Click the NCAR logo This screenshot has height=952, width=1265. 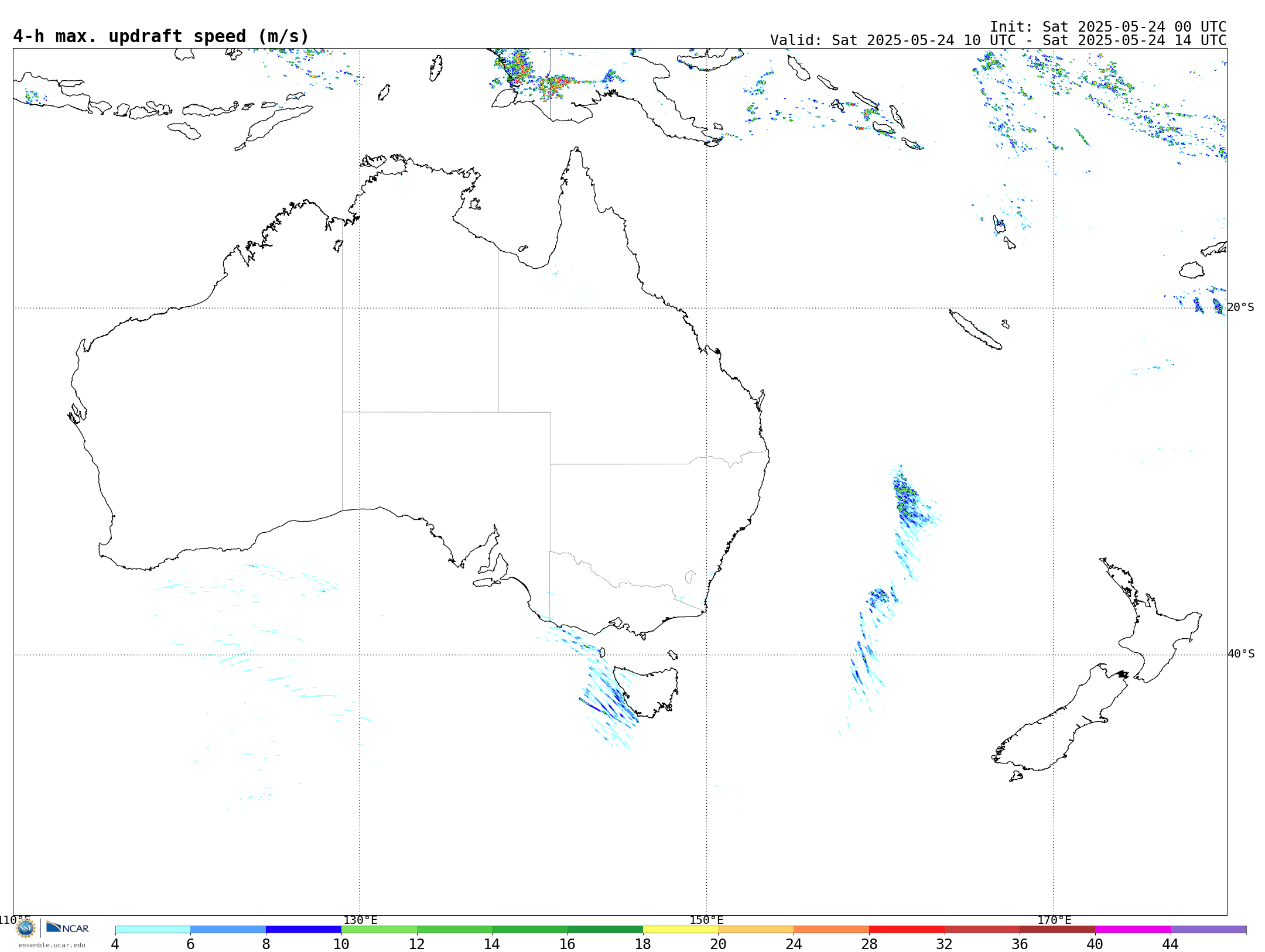click(67, 927)
